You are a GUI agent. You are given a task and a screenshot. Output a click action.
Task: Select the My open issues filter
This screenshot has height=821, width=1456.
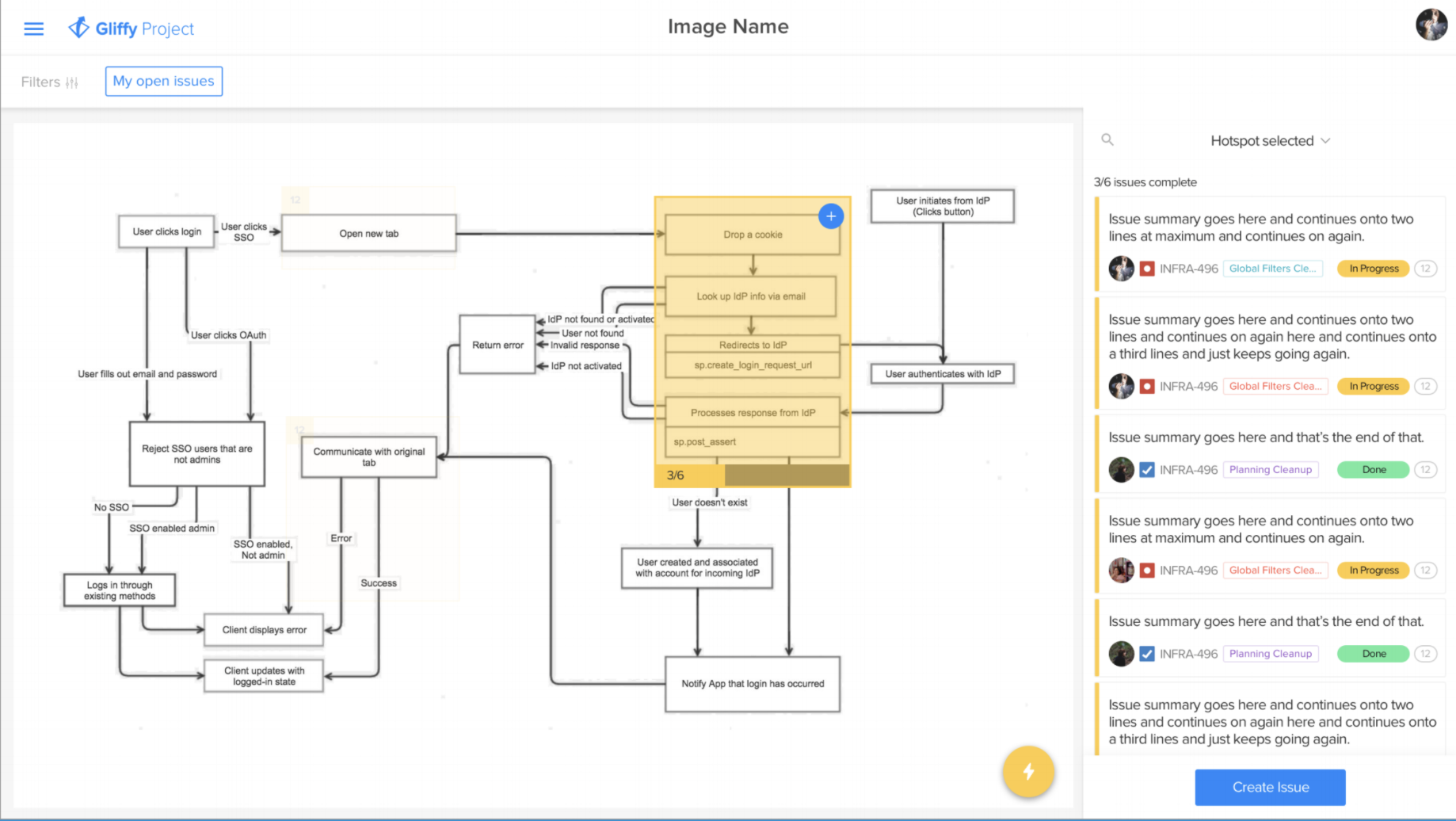tap(164, 81)
